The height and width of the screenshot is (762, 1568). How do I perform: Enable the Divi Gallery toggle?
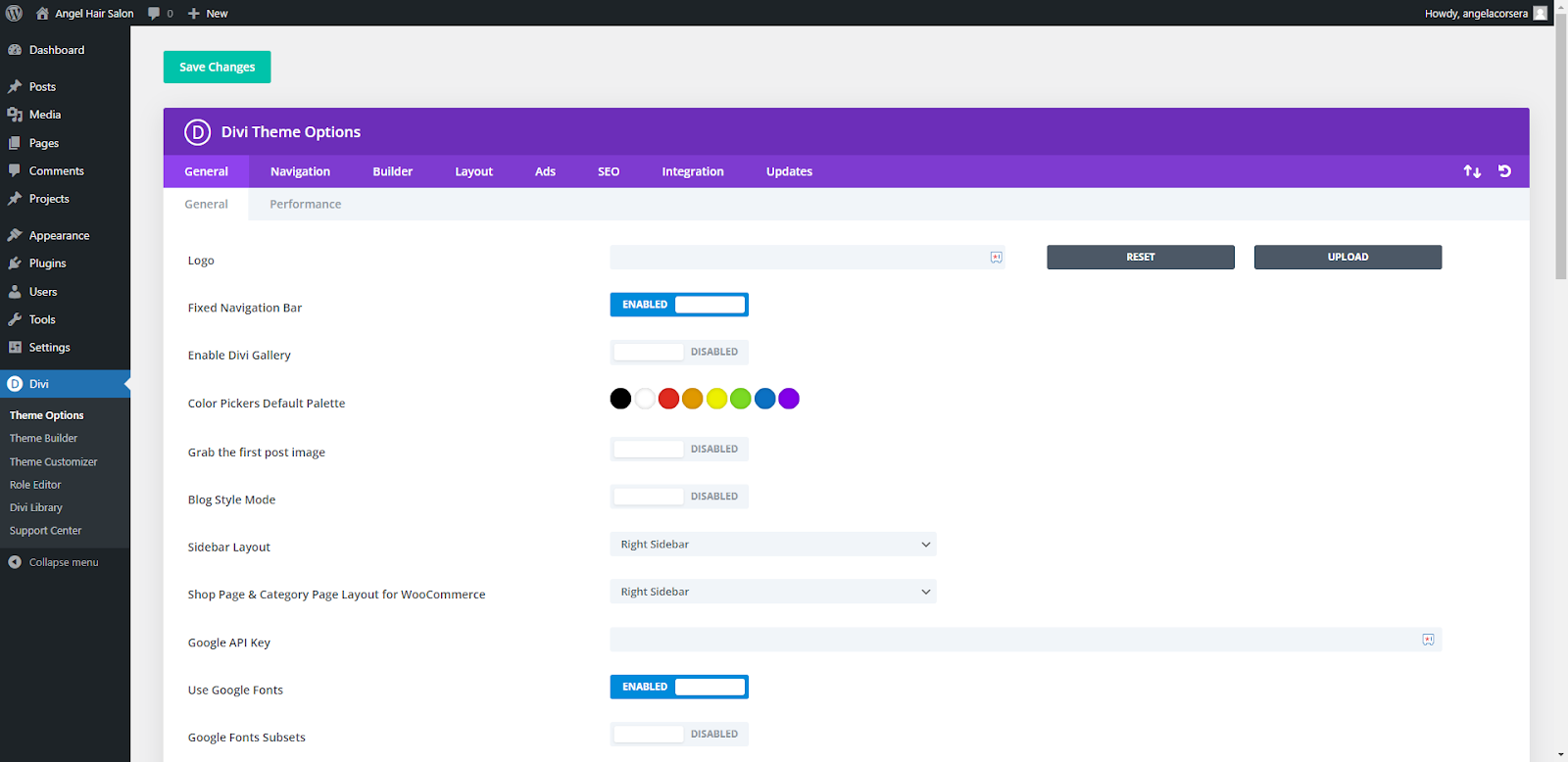[x=679, y=352]
